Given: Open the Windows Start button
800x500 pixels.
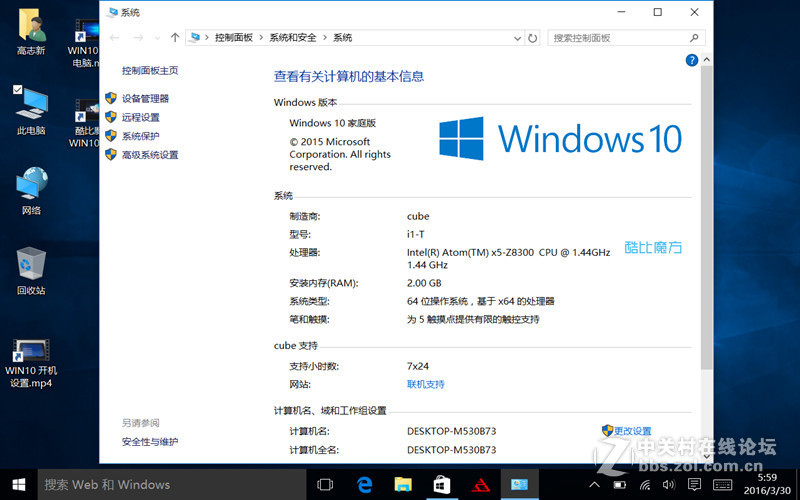Looking at the screenshot, I should pyautogui.click(x=19, y=485).
